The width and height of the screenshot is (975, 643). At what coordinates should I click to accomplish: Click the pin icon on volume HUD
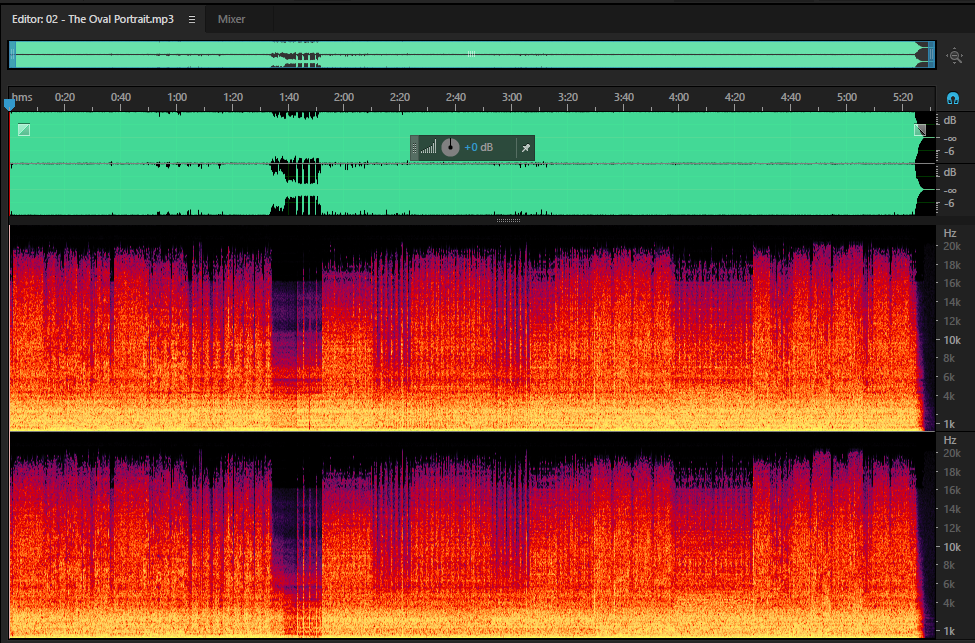(525, 148)
